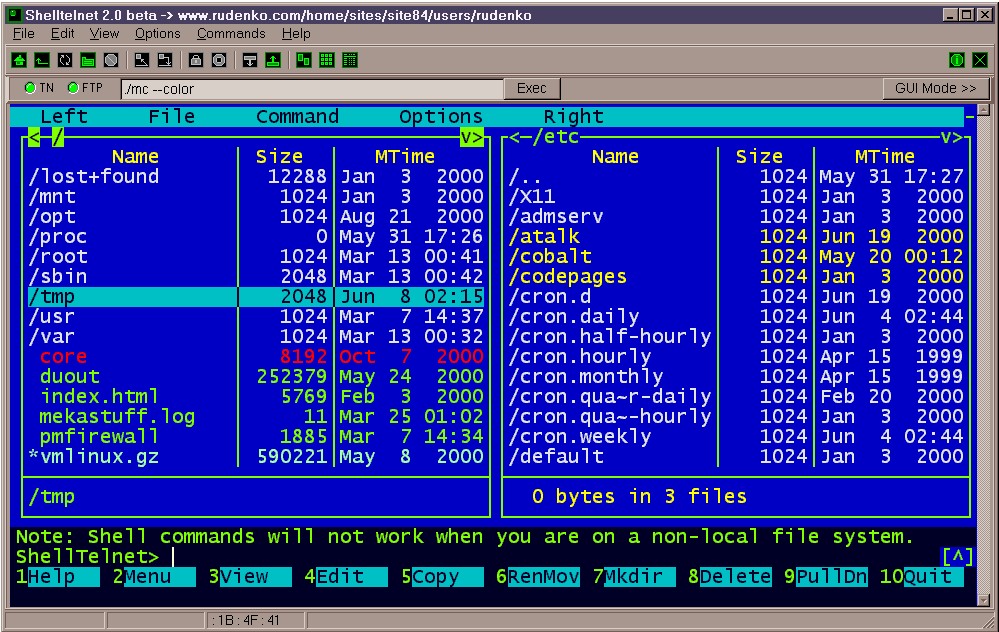Open the Help menu
This screenshot has width=999, height=632.
pyautogui.click(x=296, y=34)
